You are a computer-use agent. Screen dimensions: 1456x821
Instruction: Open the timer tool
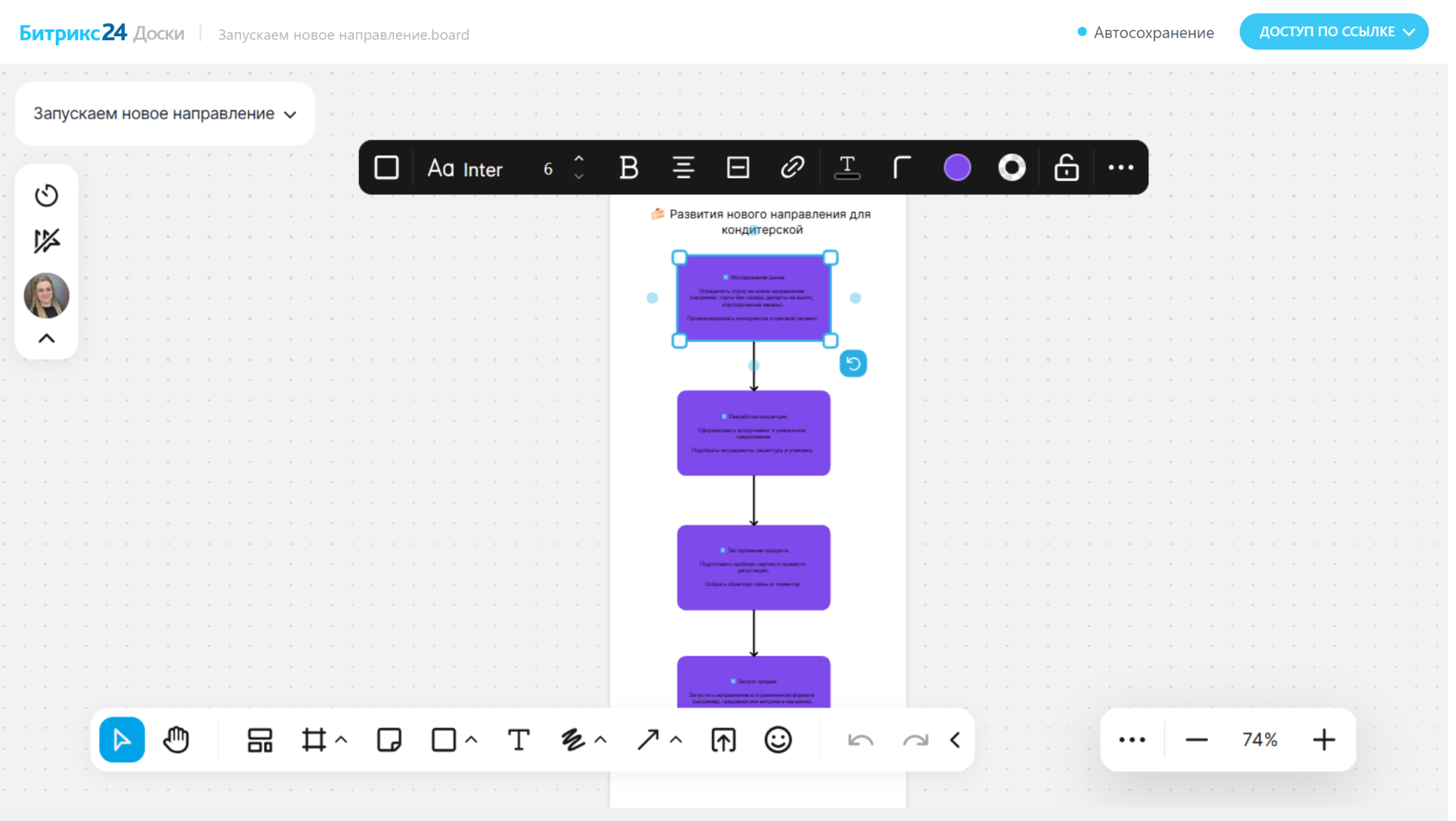(x=46, y=195)
